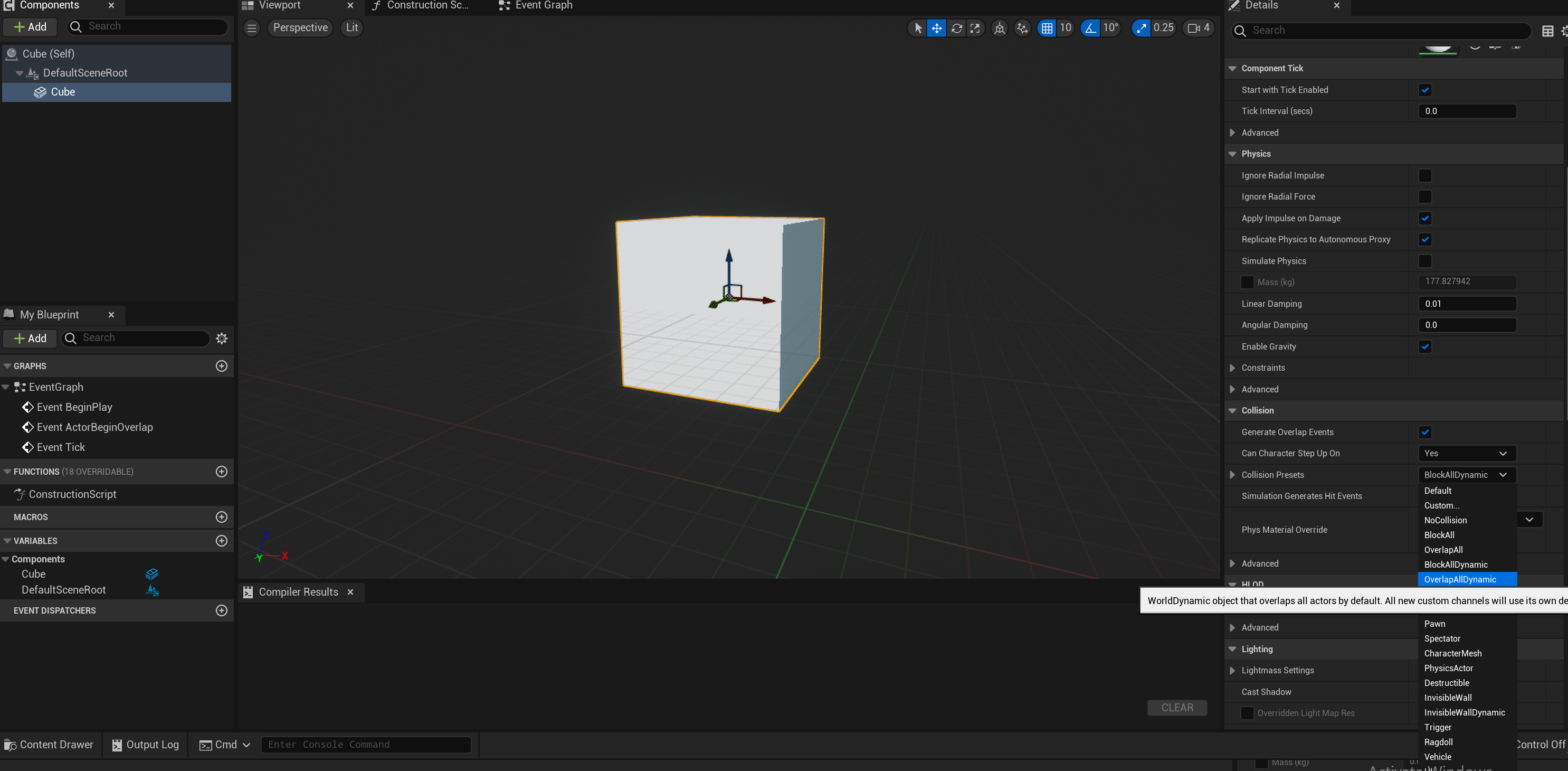Switch to the Construction Script tab

421,6
